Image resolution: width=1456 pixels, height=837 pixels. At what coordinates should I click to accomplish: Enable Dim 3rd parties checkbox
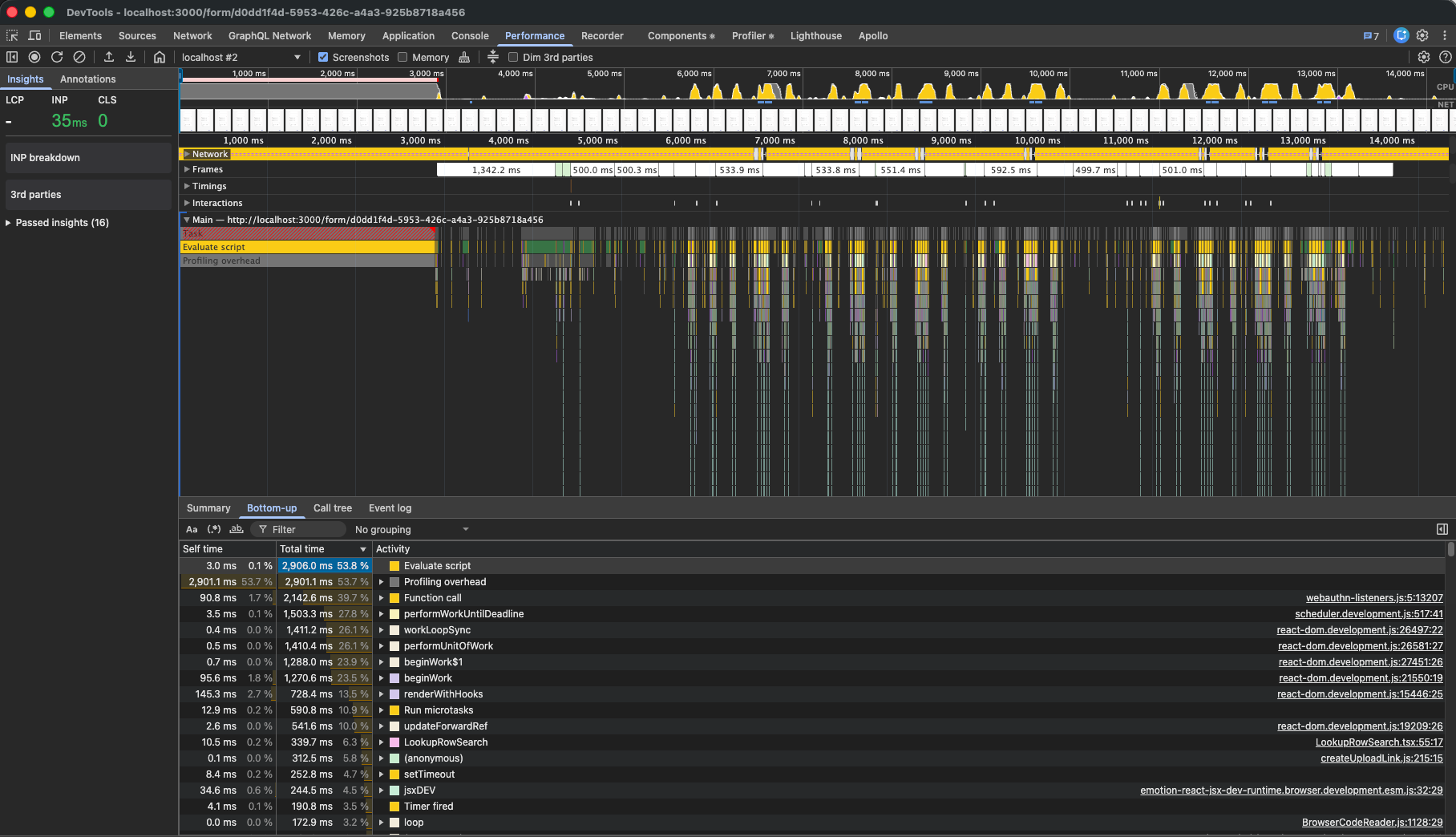(x=513, y=57)
